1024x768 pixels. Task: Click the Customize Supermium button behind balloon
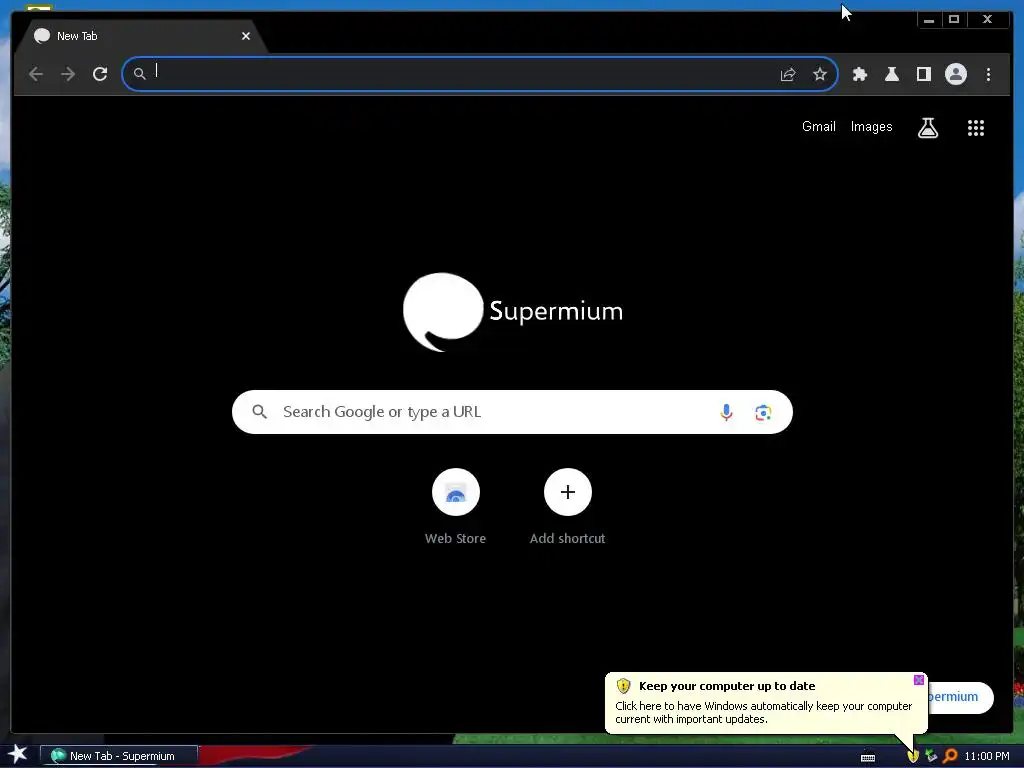[x=960, y=697]
